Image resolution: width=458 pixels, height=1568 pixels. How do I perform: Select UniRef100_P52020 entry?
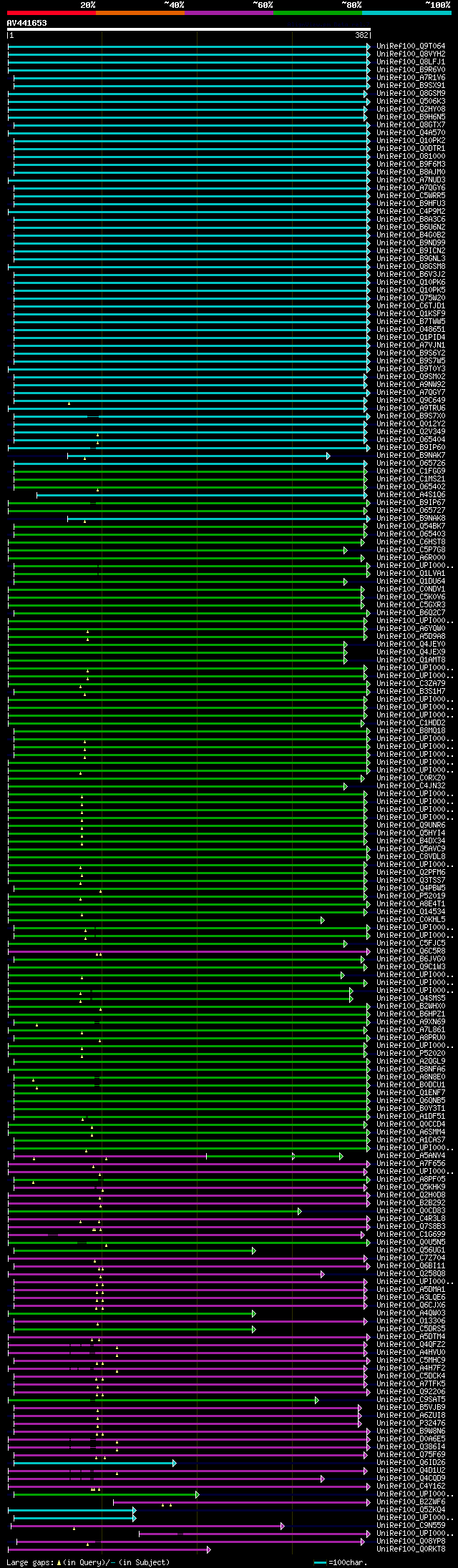[411, 1054]
